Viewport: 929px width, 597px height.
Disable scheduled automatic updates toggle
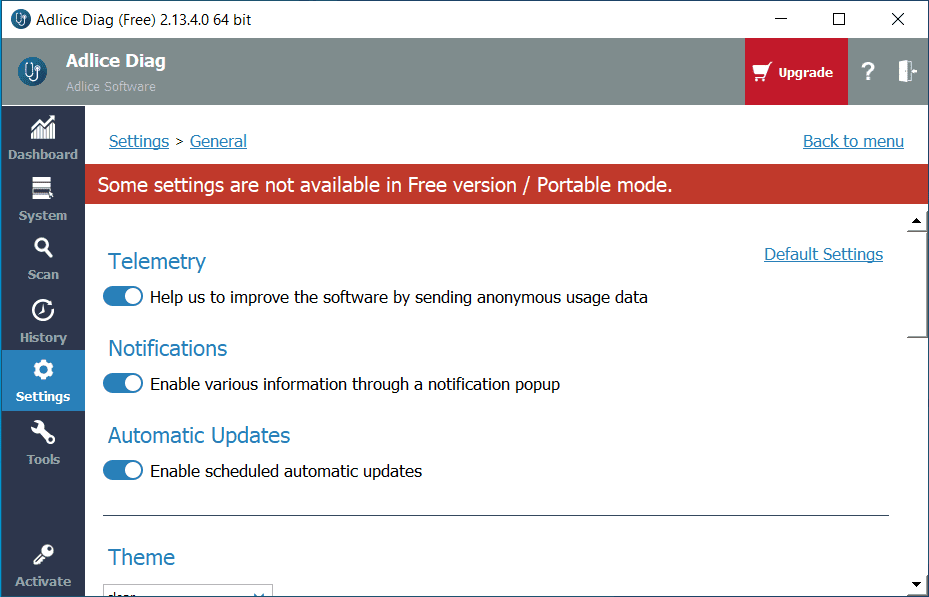[123, 470]
